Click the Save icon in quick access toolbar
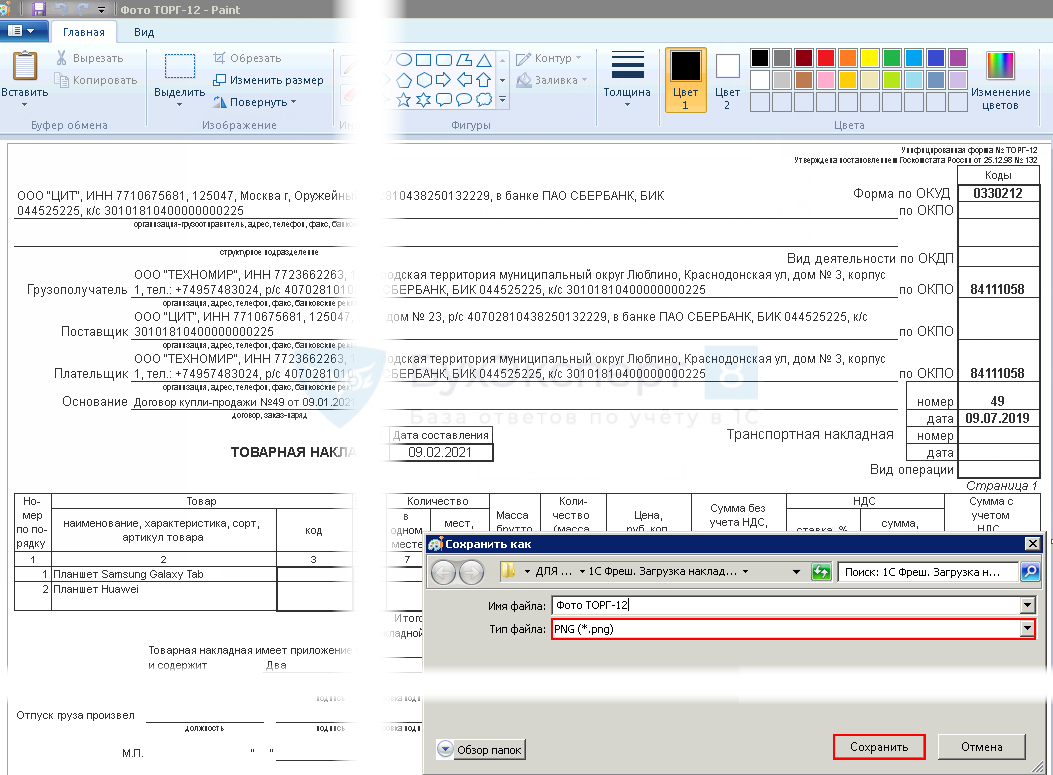This screenshot has height=775, width=1053. pos(38,9)
